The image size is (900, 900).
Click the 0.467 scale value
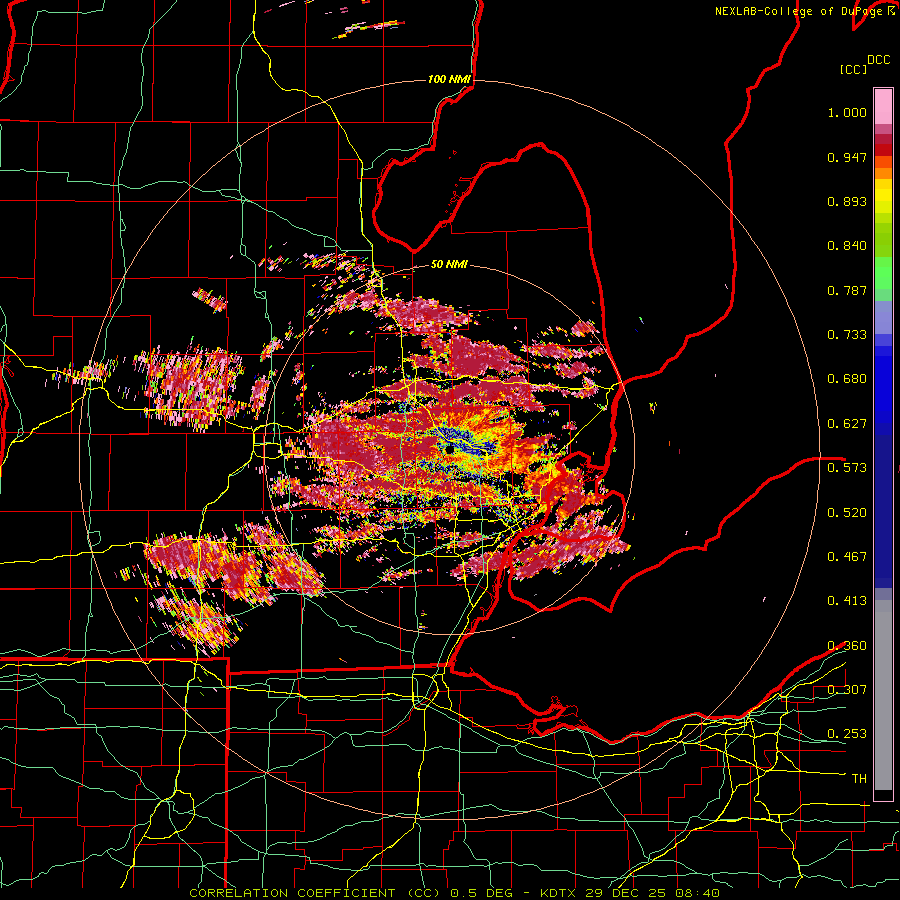click(847, 557)
